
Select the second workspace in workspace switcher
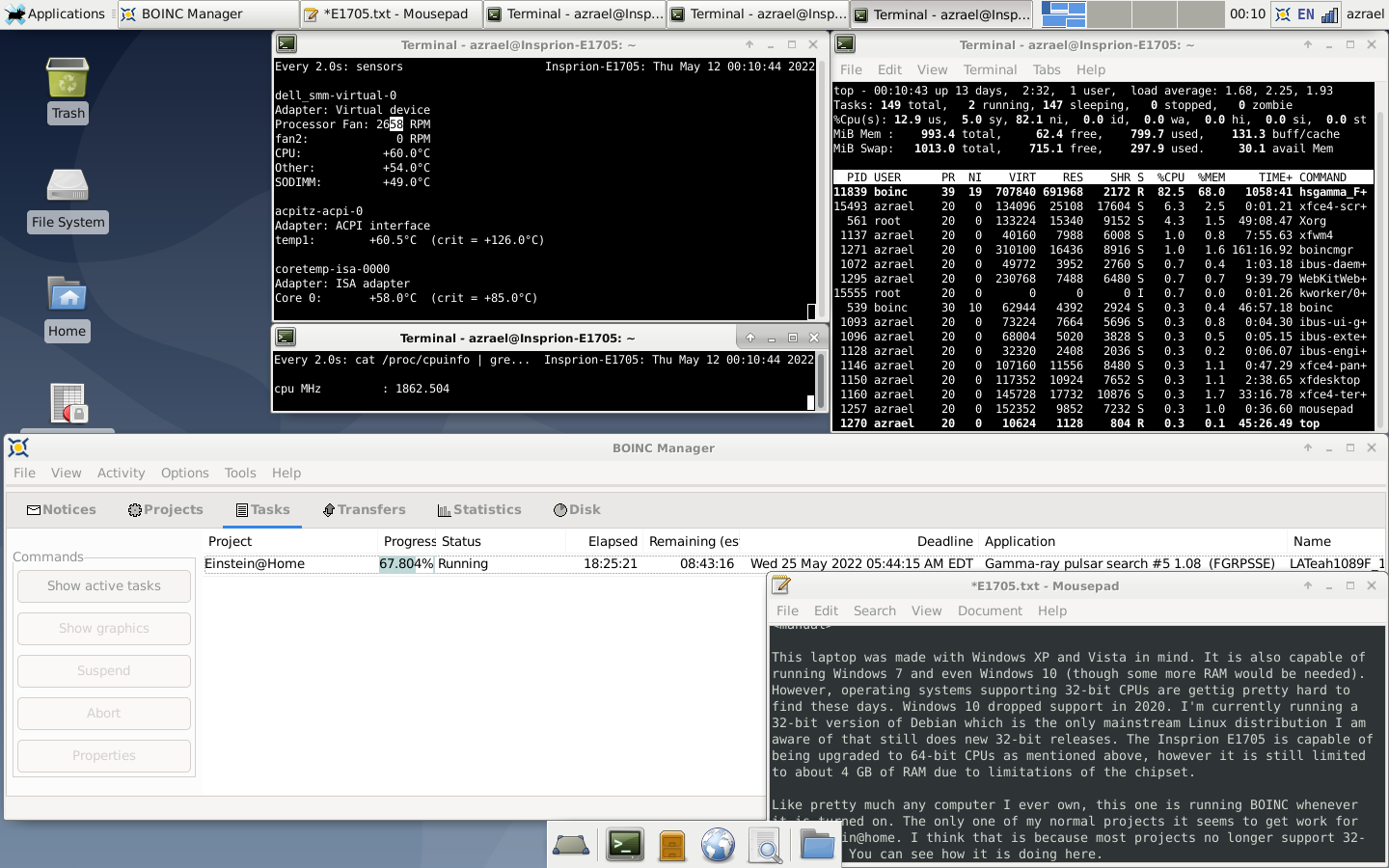pos(1109,14)
